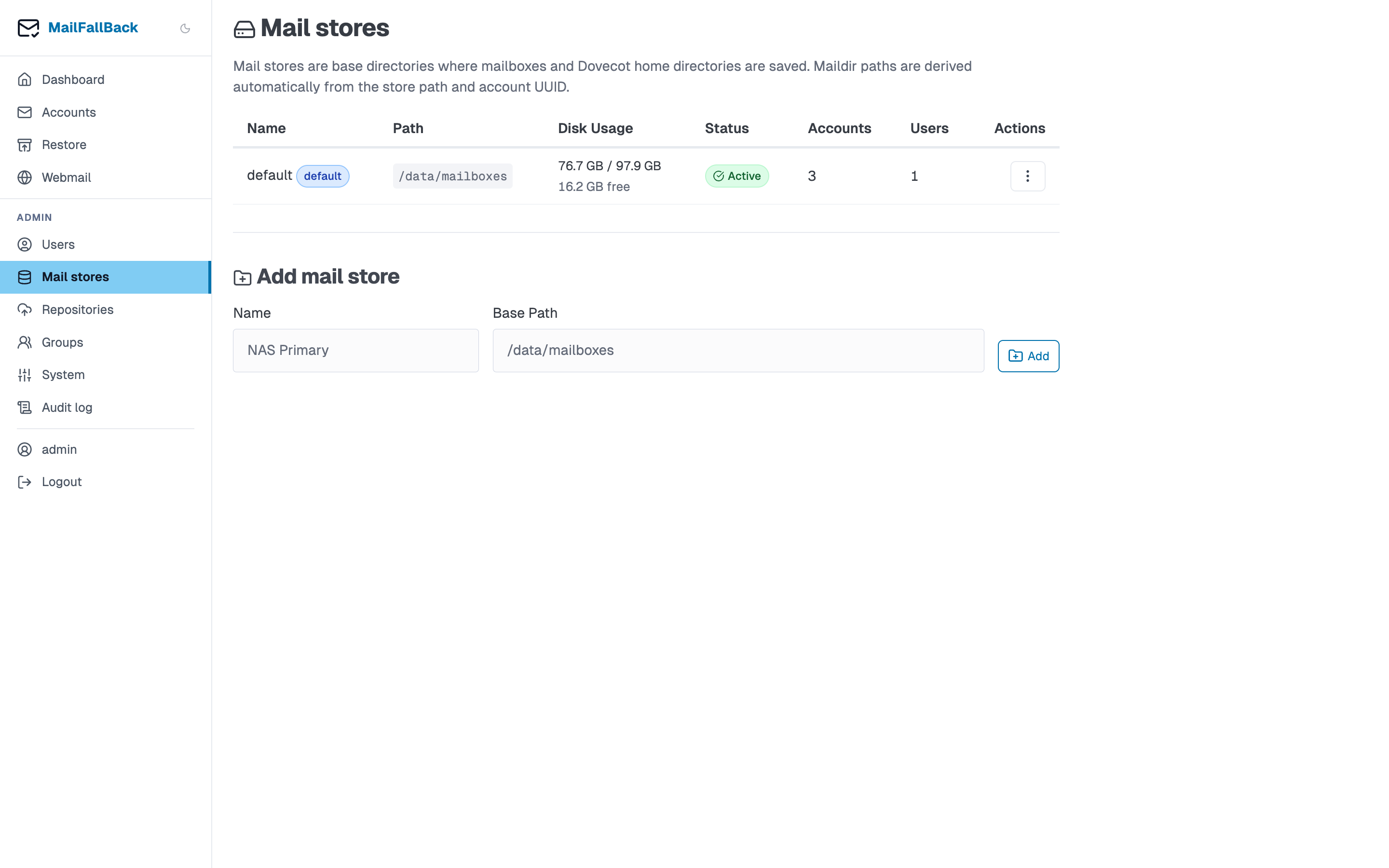Viewport: 1389px width, 868px height.
Task: Click the Active status badge
Action: point(736,176)
